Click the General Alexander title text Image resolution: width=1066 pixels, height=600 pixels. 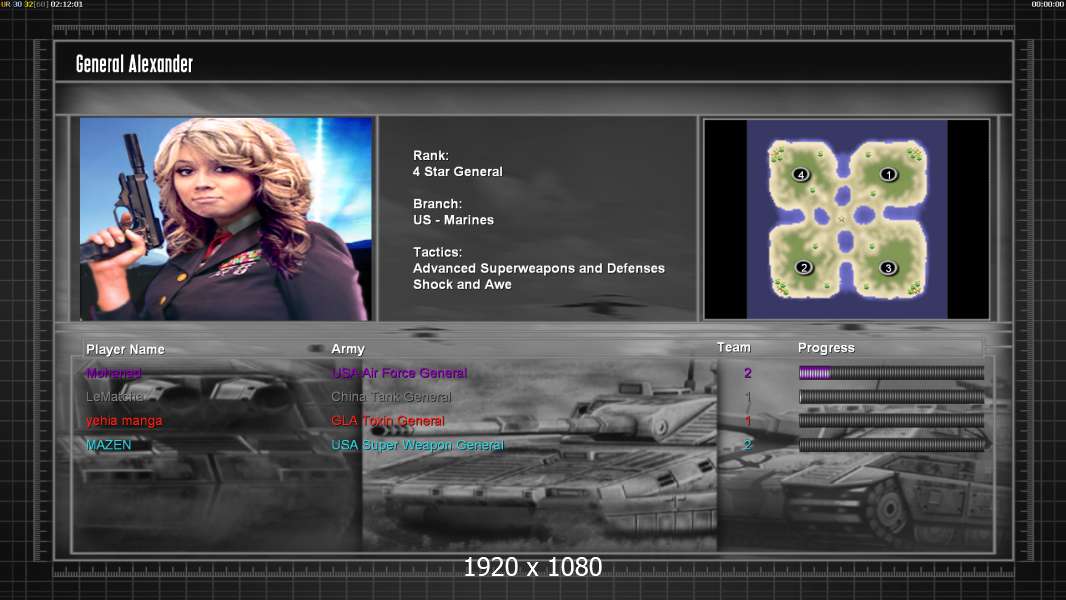click(134, 64)
